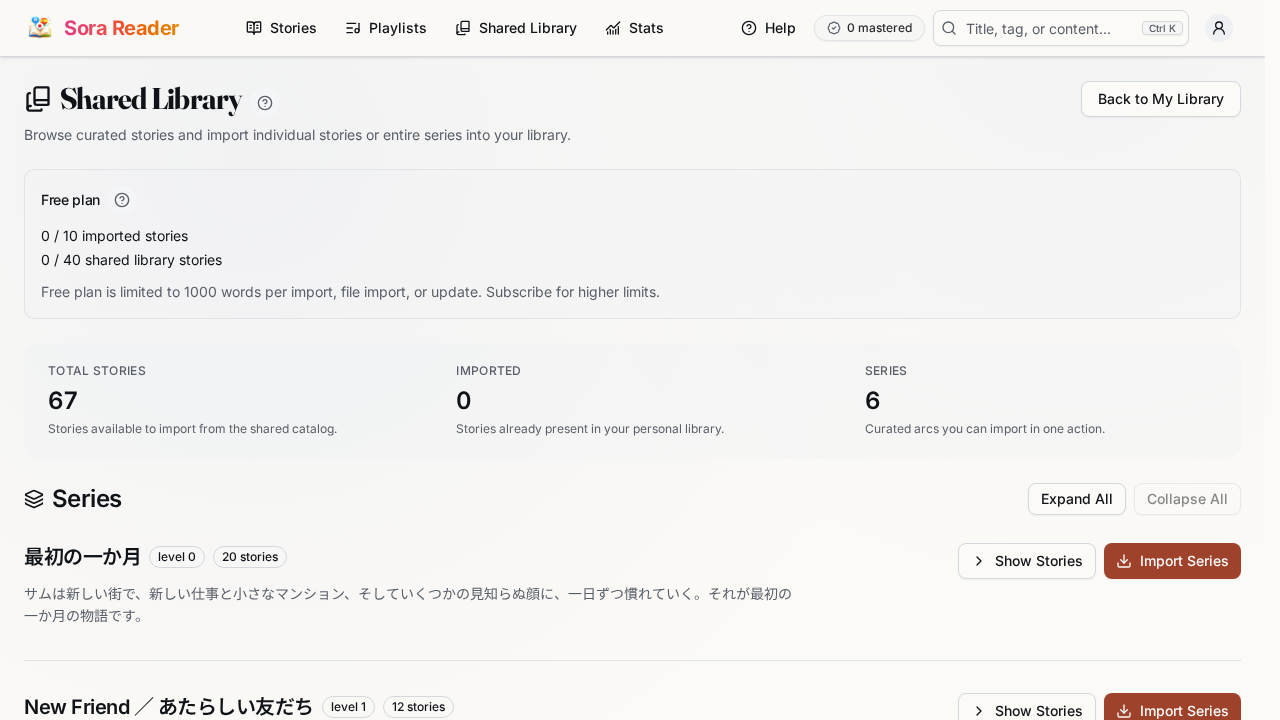1280x720 pixels.
Task: Import the New Friend series
Action: coord(1172,707)
